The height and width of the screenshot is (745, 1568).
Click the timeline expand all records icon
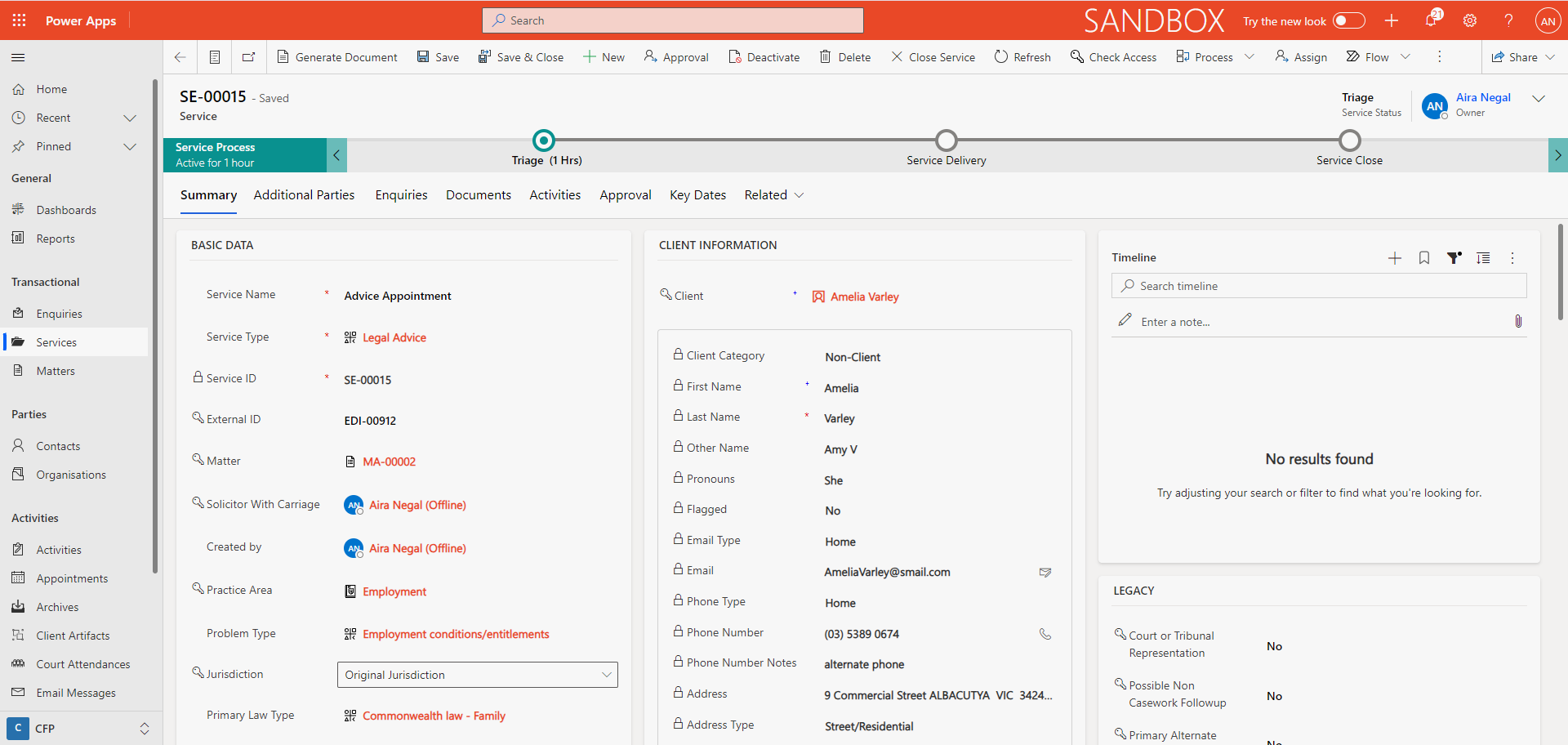tap(1483, 258)
